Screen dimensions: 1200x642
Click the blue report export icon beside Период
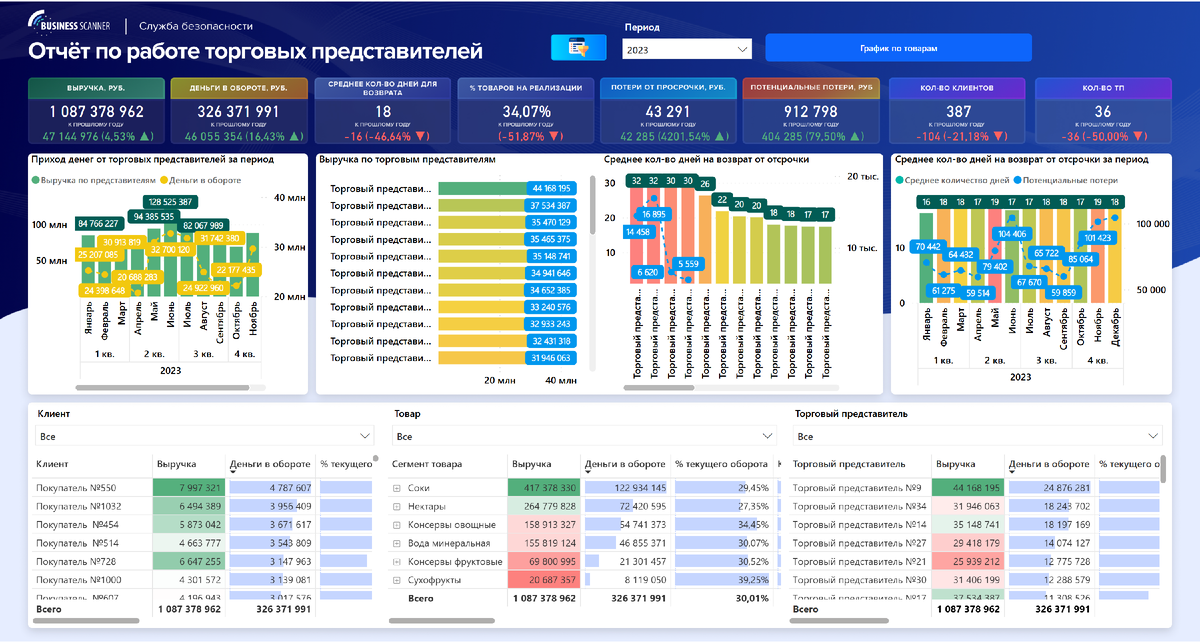[578, 46]
